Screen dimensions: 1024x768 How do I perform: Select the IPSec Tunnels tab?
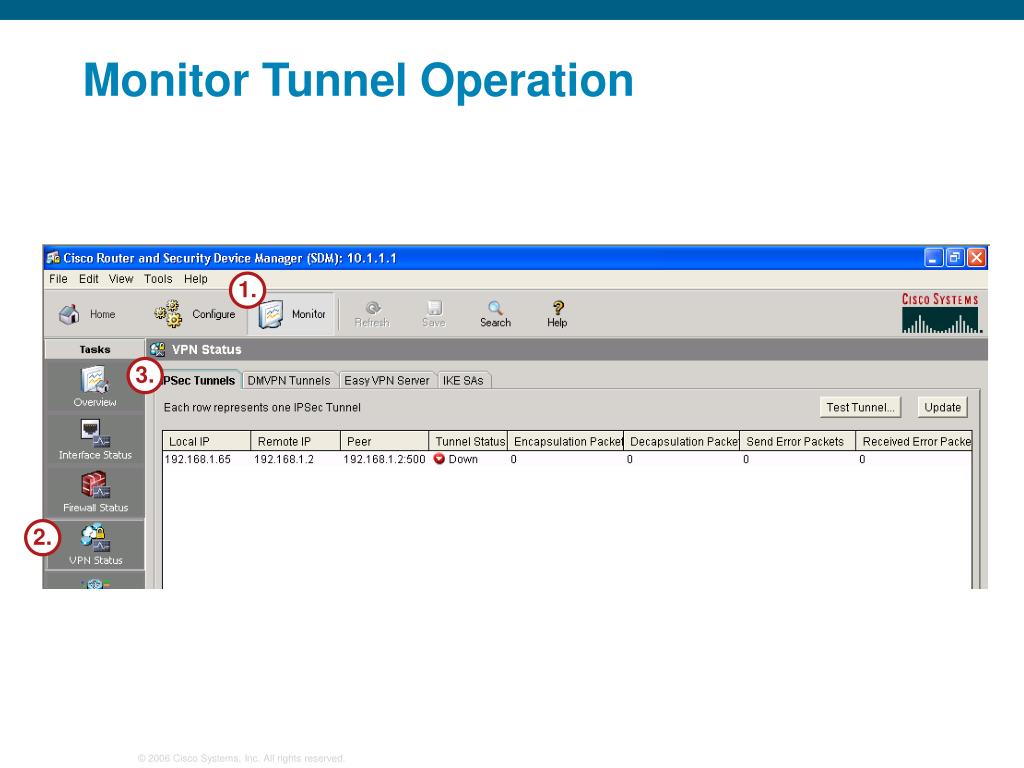pos(199,380)
